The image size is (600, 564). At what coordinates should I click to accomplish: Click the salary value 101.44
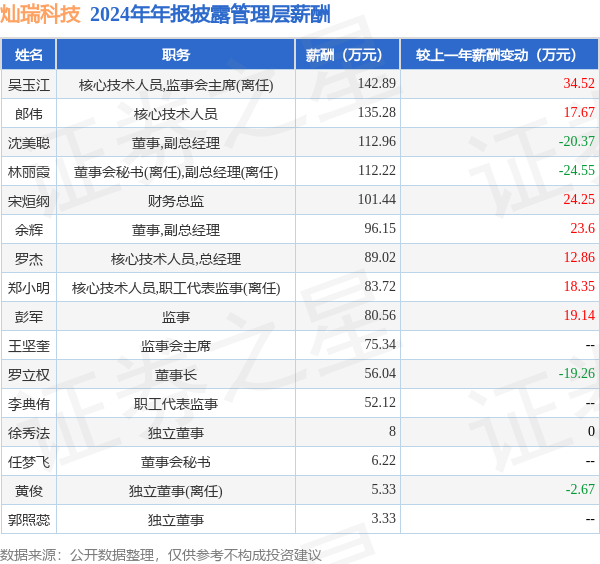point(377,199)
